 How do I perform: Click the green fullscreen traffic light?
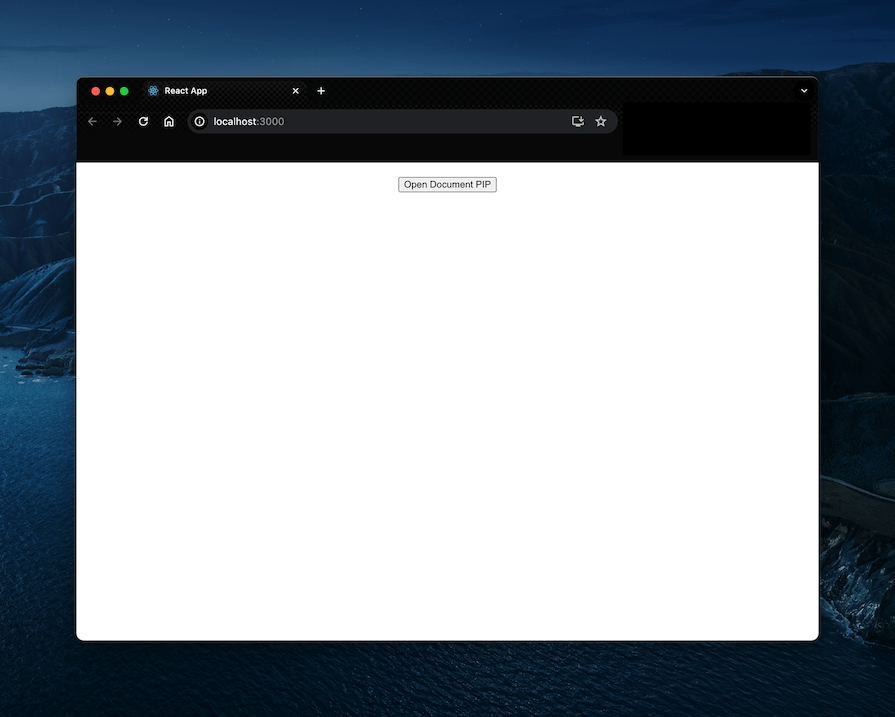pyautogui.click(x=123, y=90)
